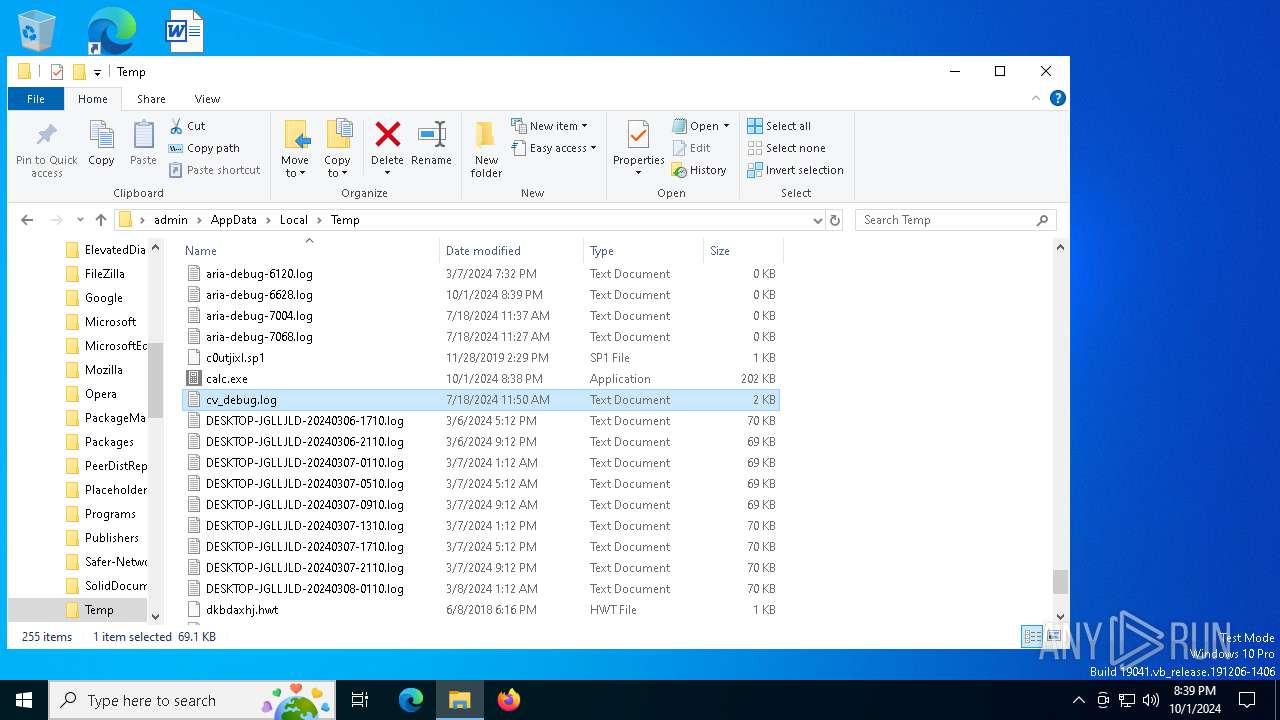Refresh the Temp folder view
The image size is (1280, 720).
click(835, 220)
